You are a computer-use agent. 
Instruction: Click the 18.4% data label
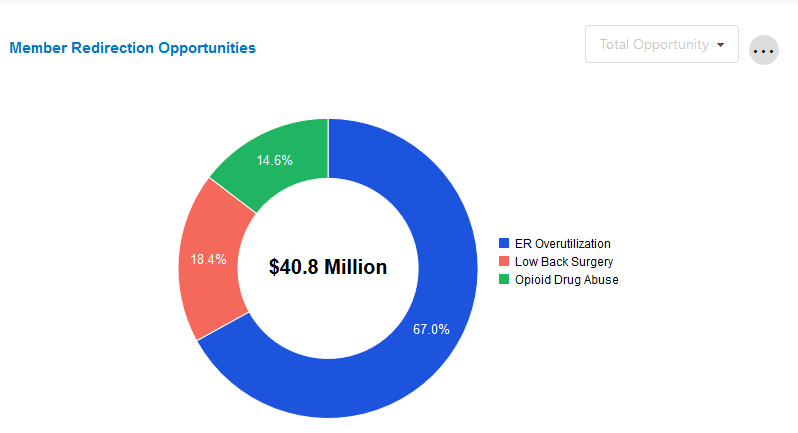pos(209,259)
